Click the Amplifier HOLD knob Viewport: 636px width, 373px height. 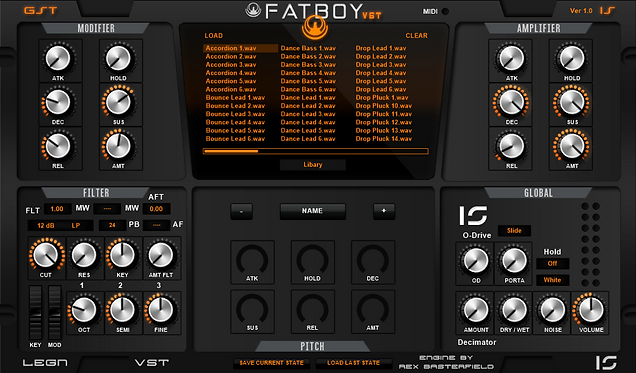tap(572, 58)
